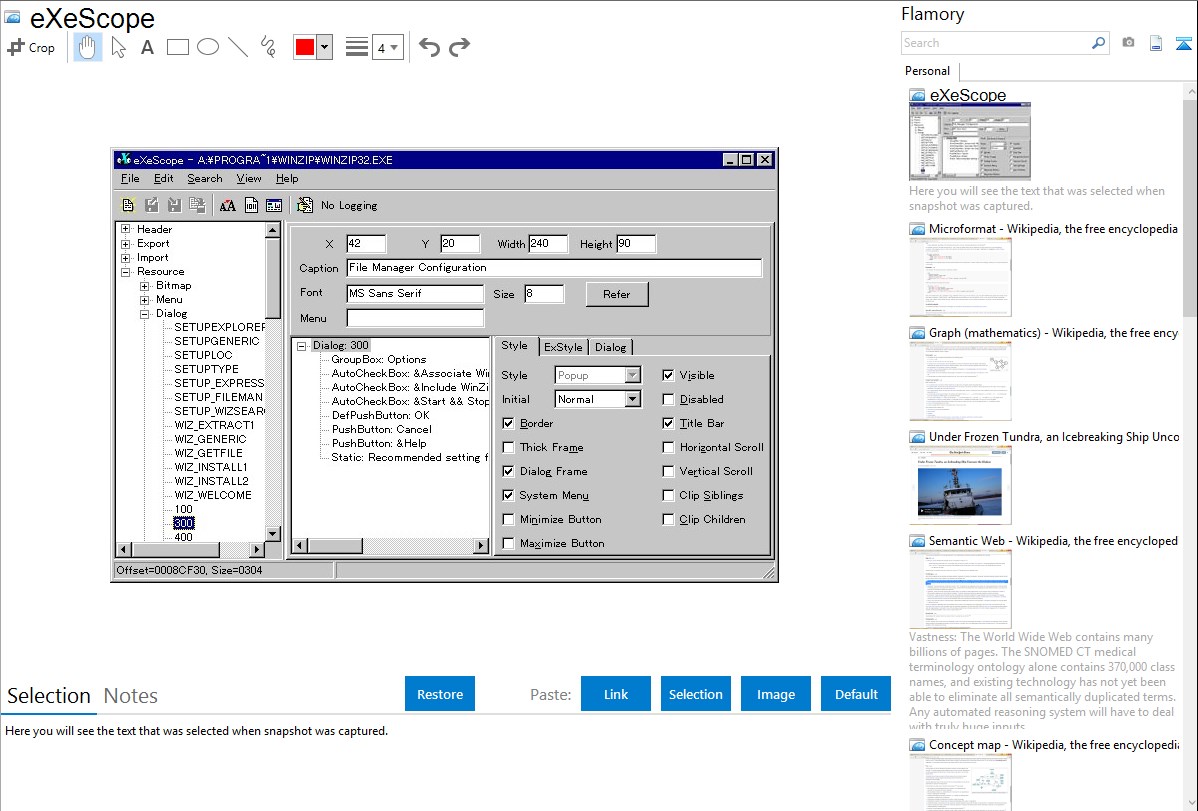
Task: Click the Caption field File Manager Configuration
Action: 555,268
